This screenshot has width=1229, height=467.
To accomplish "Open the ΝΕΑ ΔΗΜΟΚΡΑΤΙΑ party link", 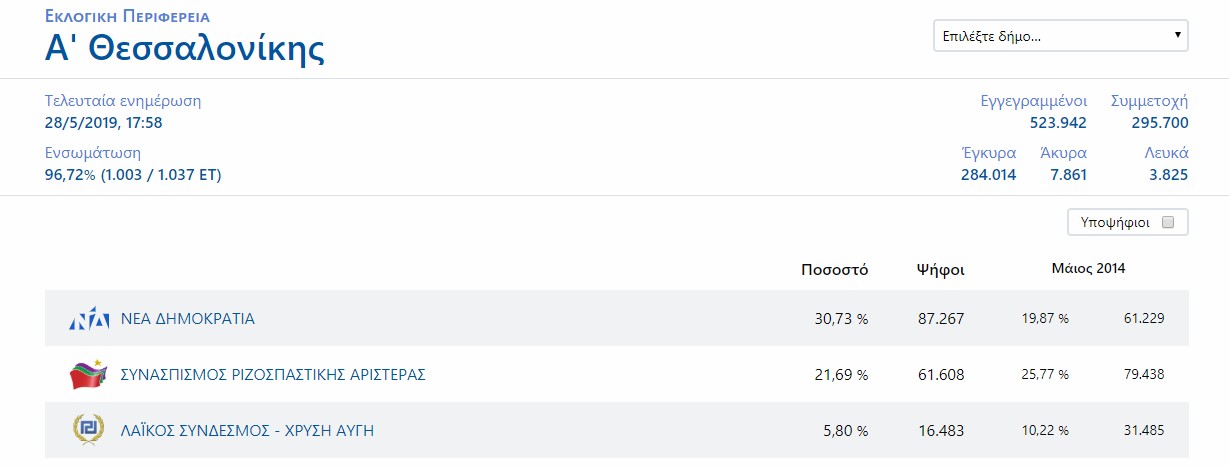I will pos(187,319).
